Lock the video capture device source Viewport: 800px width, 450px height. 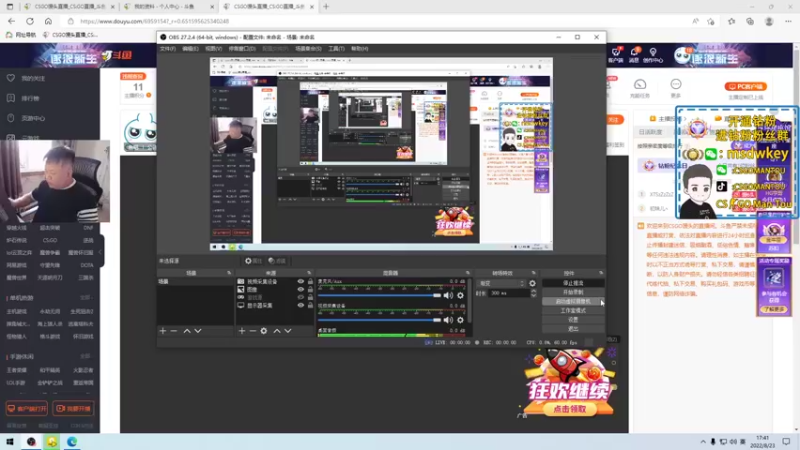(310, 282)
